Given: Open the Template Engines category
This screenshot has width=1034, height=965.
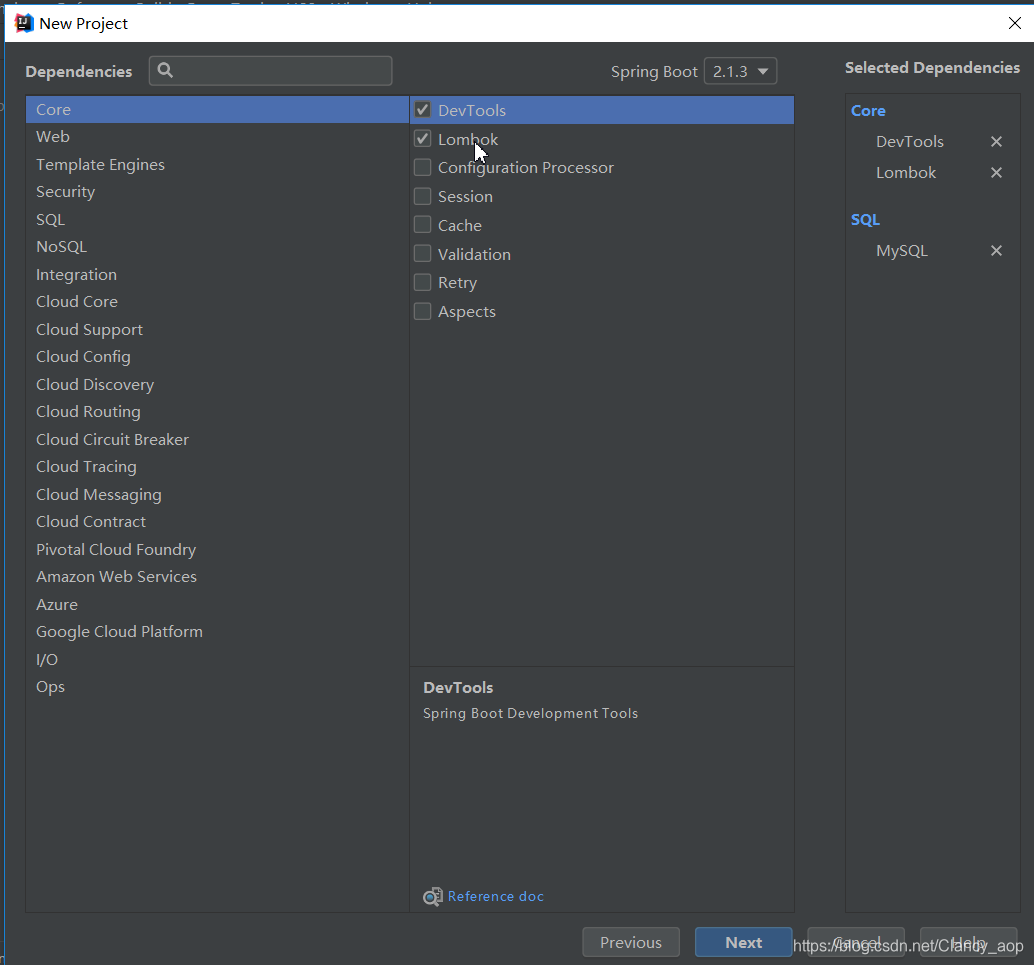Looking at the screenshot, I should (x=218, y=164).
